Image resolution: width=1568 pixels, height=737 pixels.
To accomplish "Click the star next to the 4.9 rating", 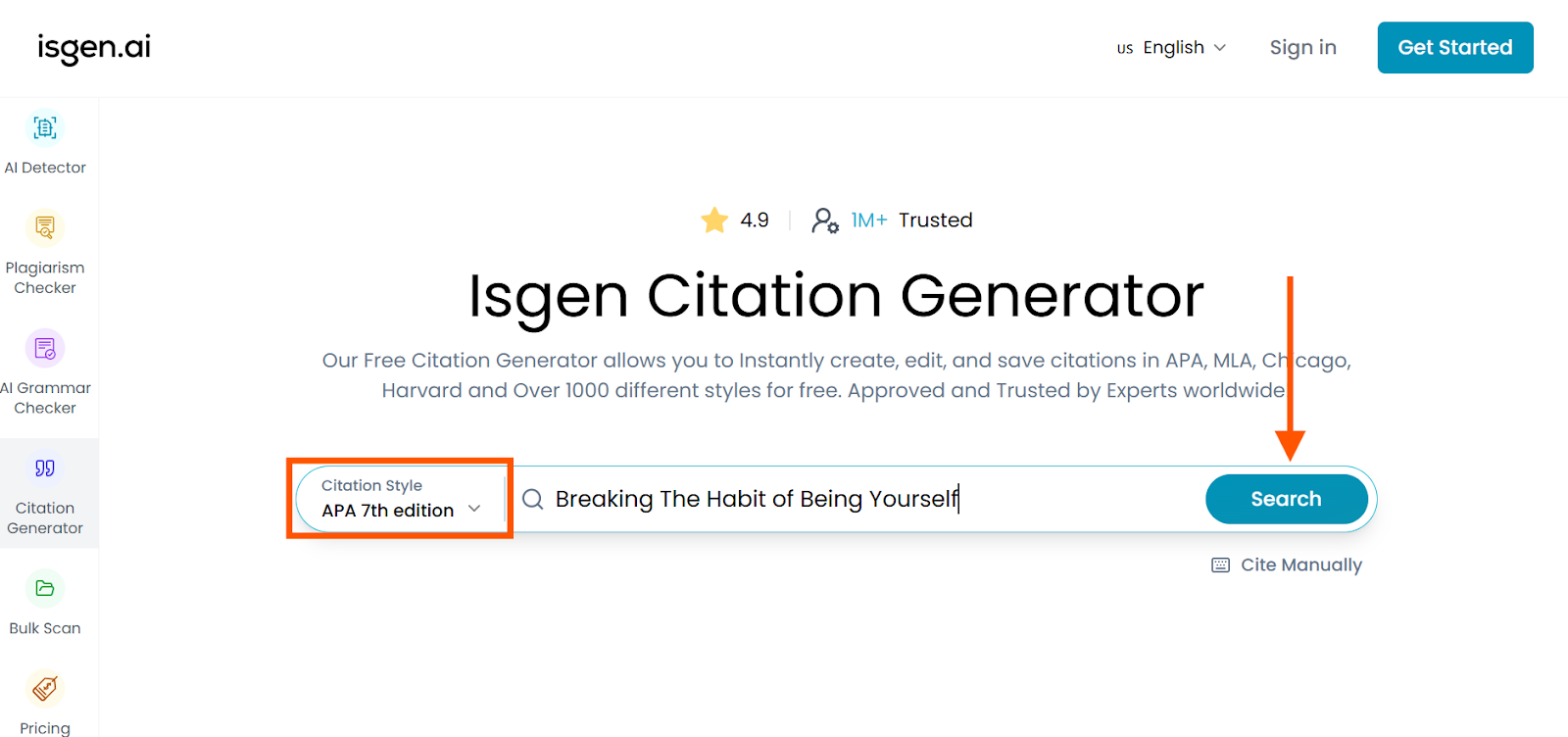I will 714,220.
